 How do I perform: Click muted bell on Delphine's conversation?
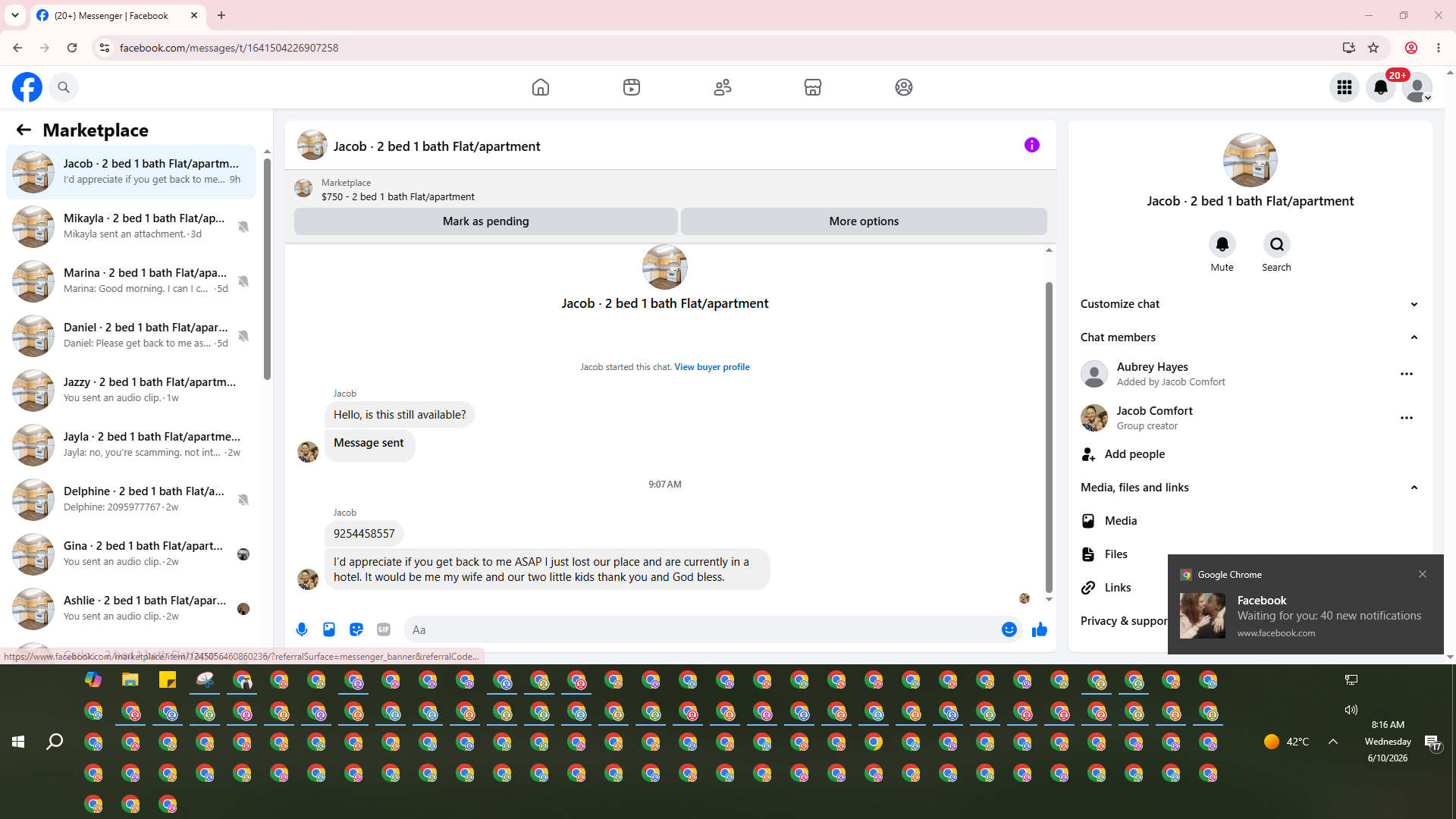pos(243,500)
